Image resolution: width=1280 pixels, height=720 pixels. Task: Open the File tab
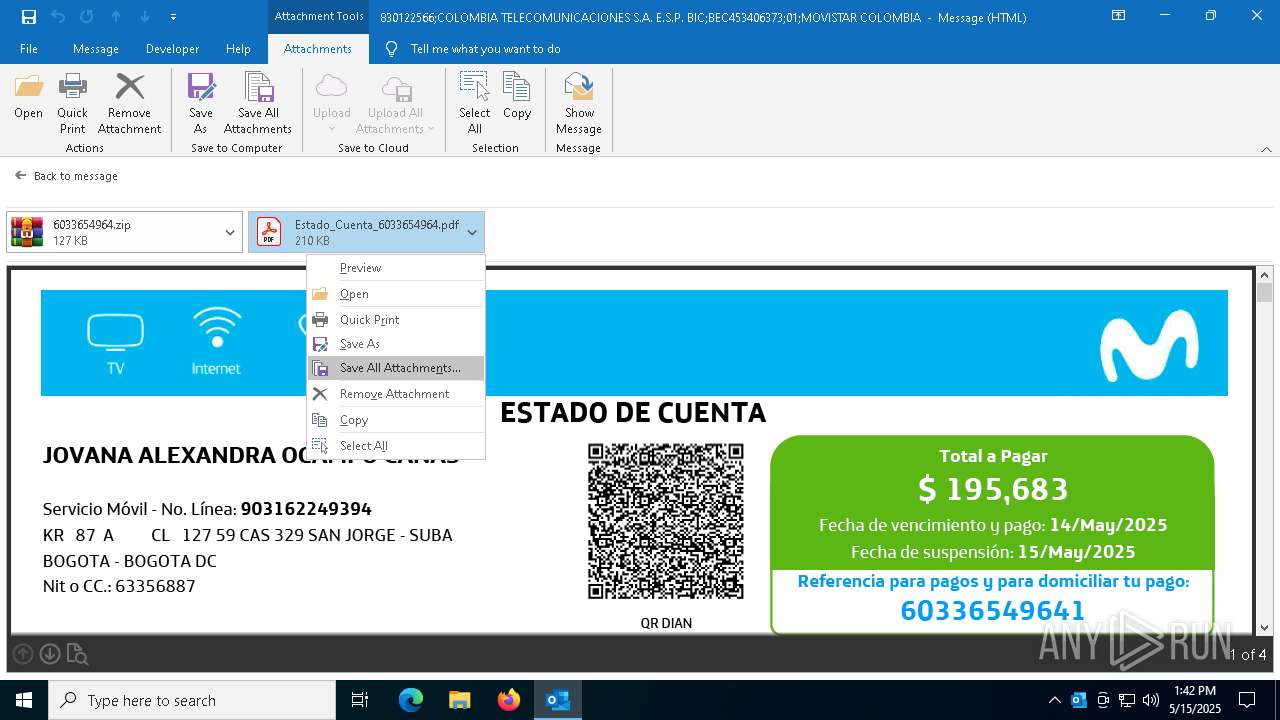coord(29,49)
